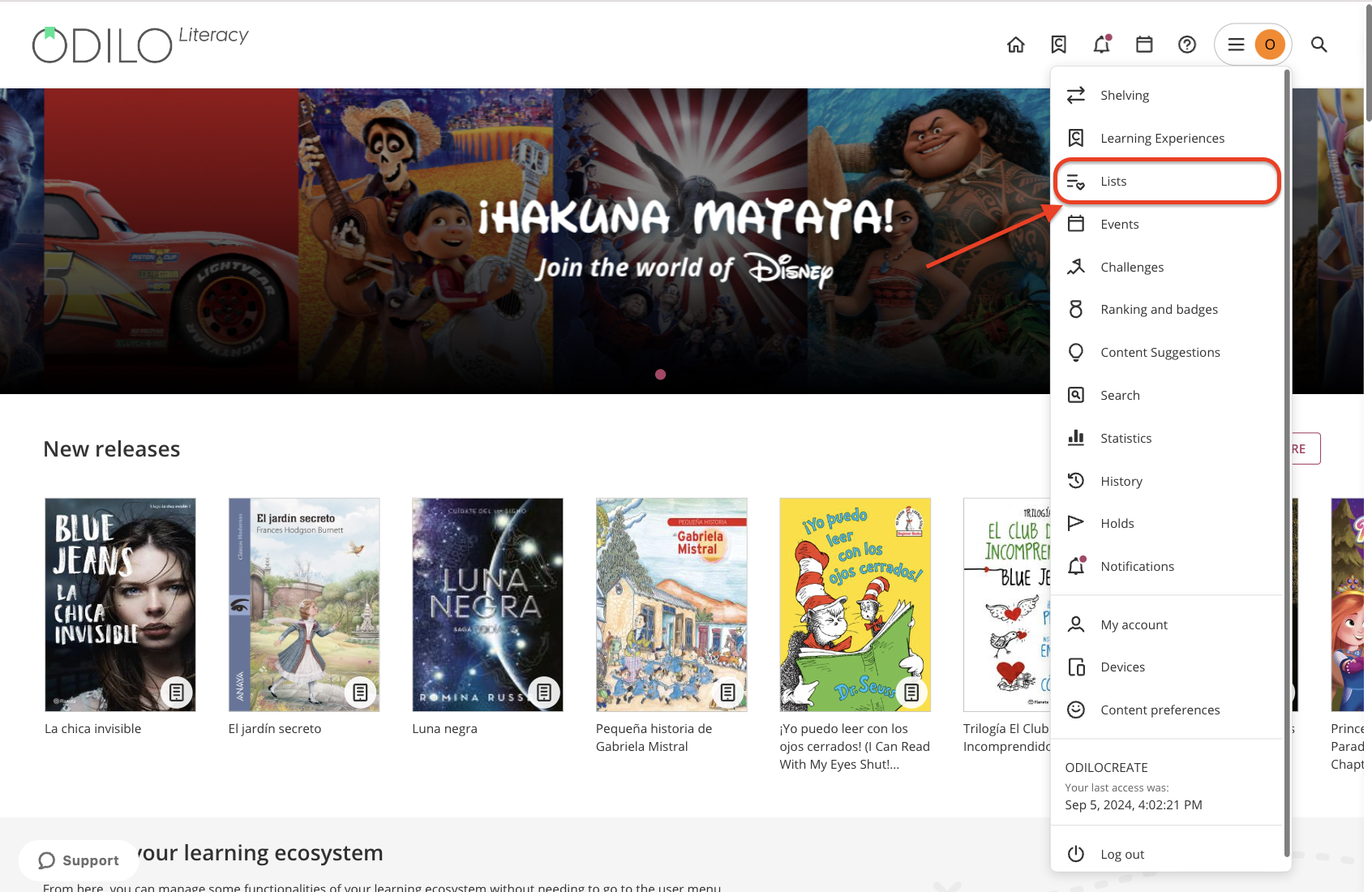Click the Holds flag icon

pyautogui.click(x=1076, y=523)
